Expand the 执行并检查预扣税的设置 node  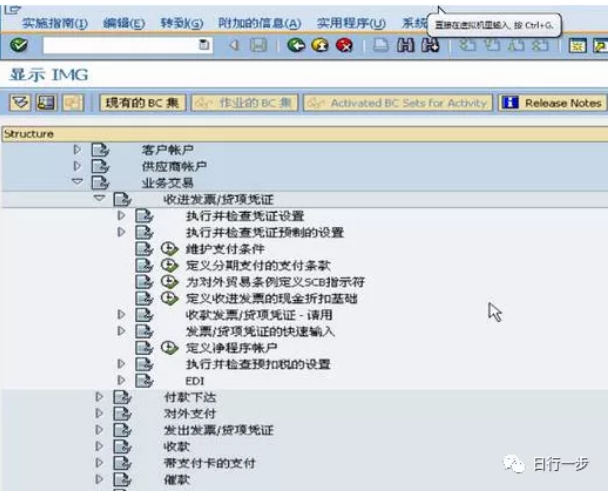coord(121,364)
